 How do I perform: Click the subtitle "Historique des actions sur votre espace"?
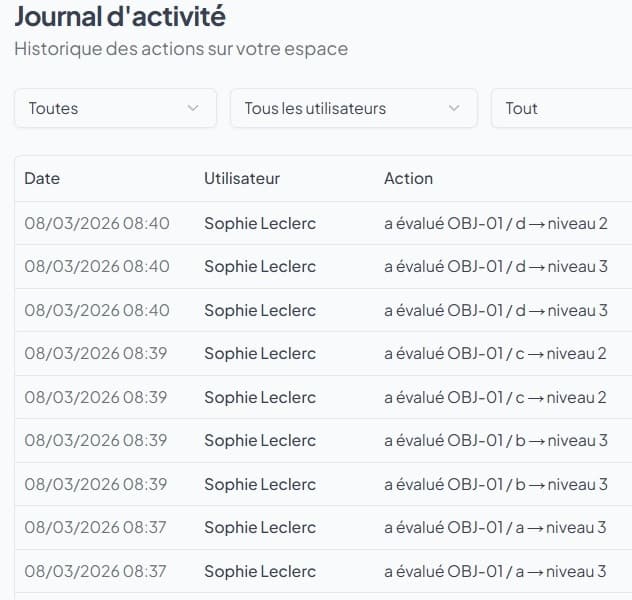click(181, 49)
